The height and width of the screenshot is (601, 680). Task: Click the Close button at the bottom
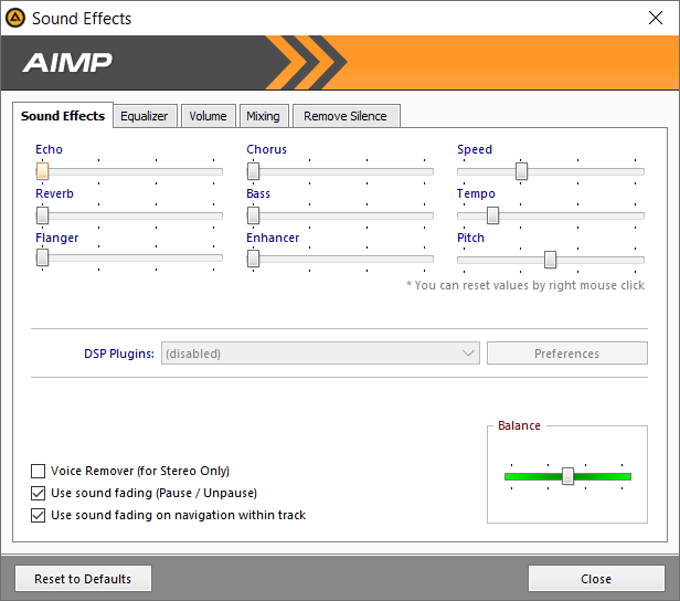pyautogui.click(x=596, y=578)
